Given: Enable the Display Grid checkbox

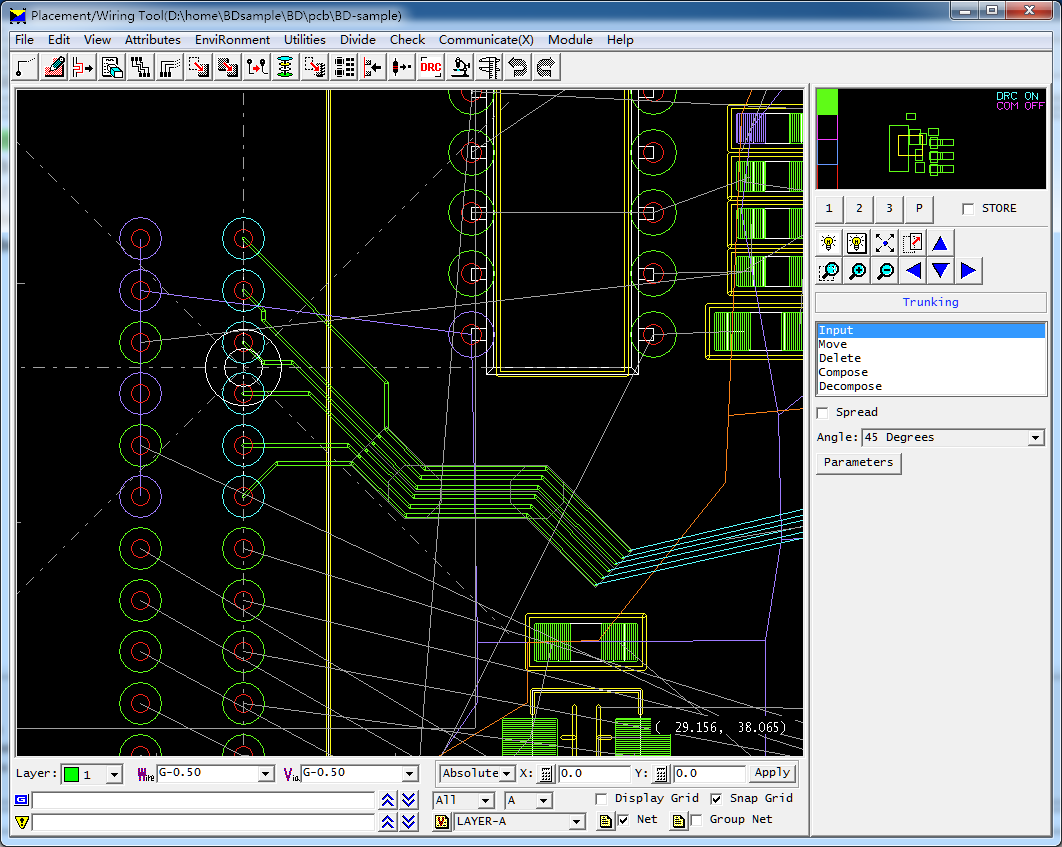Looking at the screenshot, I should 602,799.
